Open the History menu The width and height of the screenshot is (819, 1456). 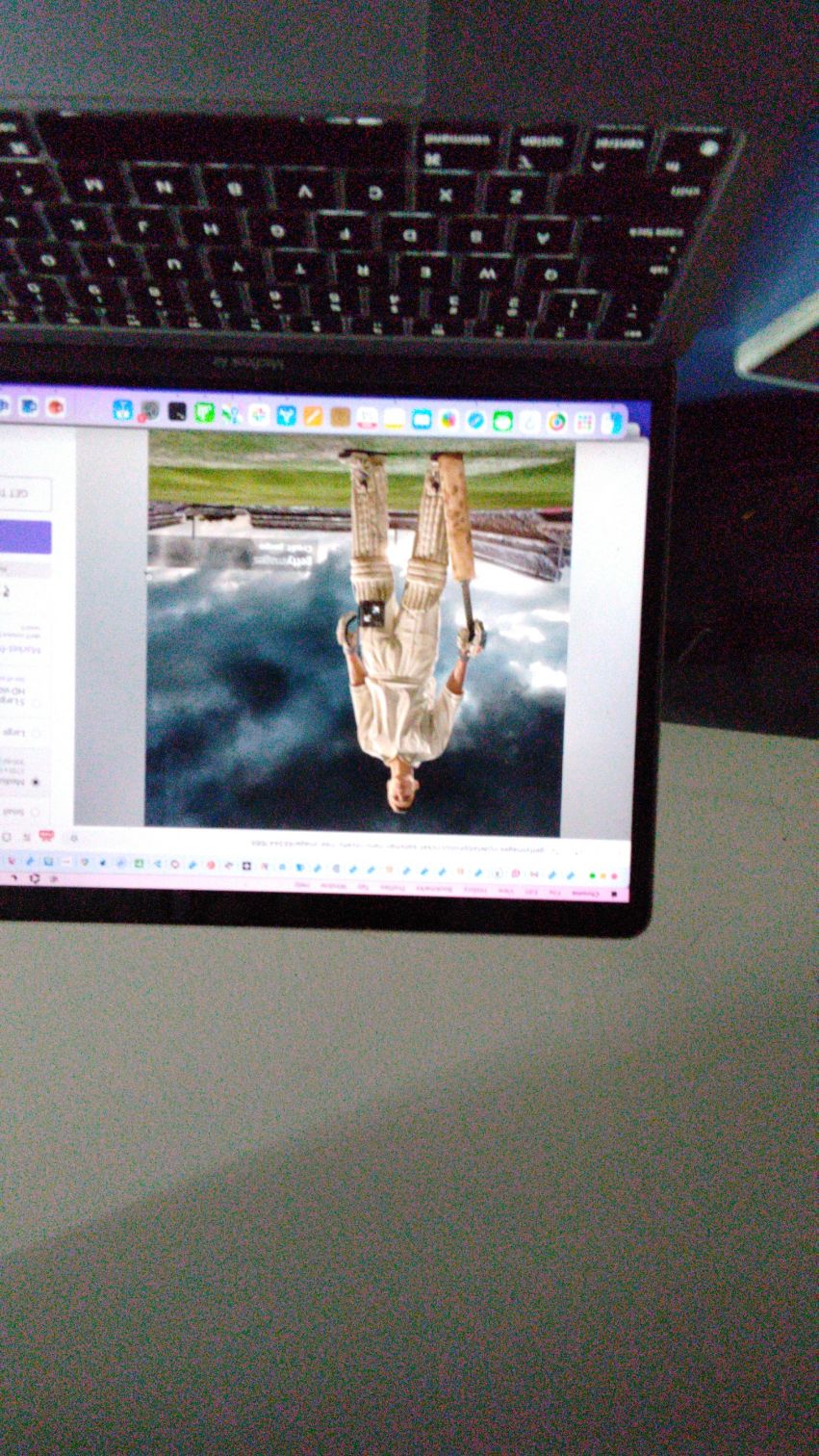click(475, 890)
